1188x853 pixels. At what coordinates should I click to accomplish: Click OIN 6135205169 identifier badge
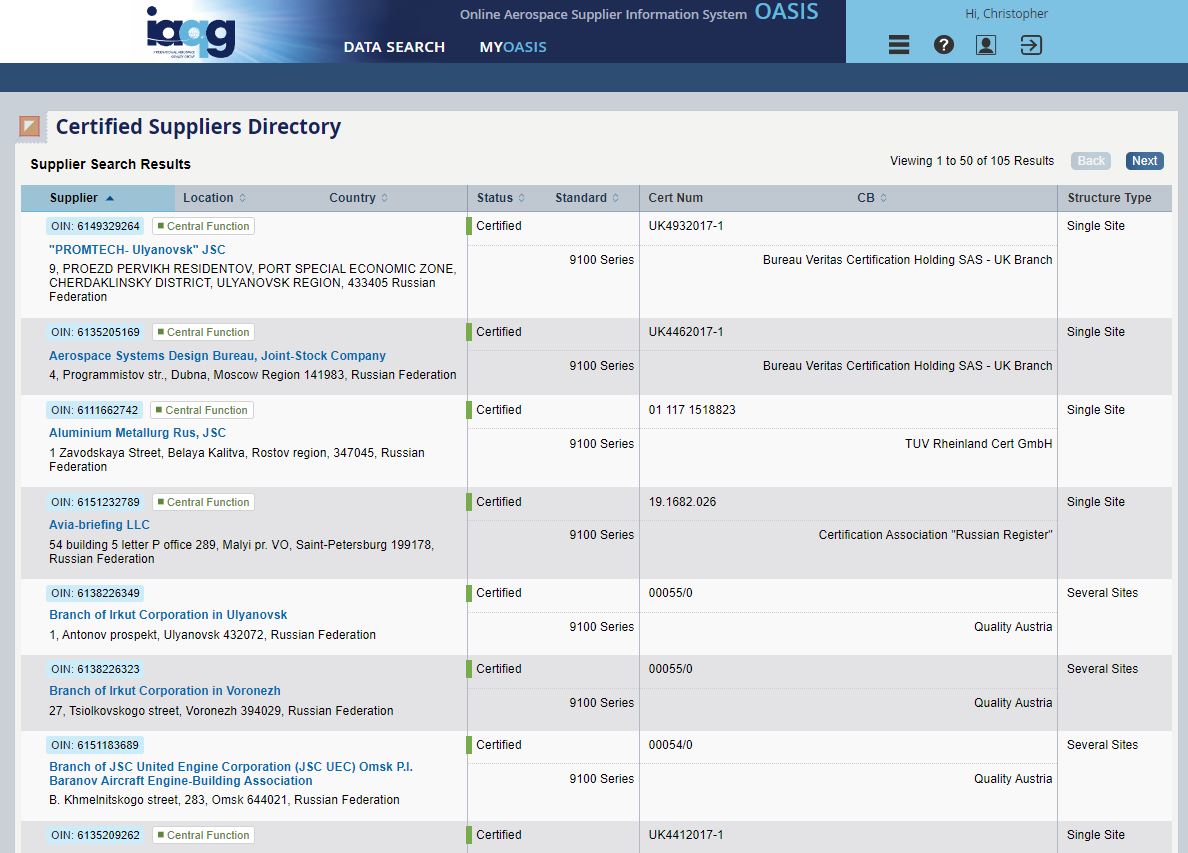coord(95,332)
